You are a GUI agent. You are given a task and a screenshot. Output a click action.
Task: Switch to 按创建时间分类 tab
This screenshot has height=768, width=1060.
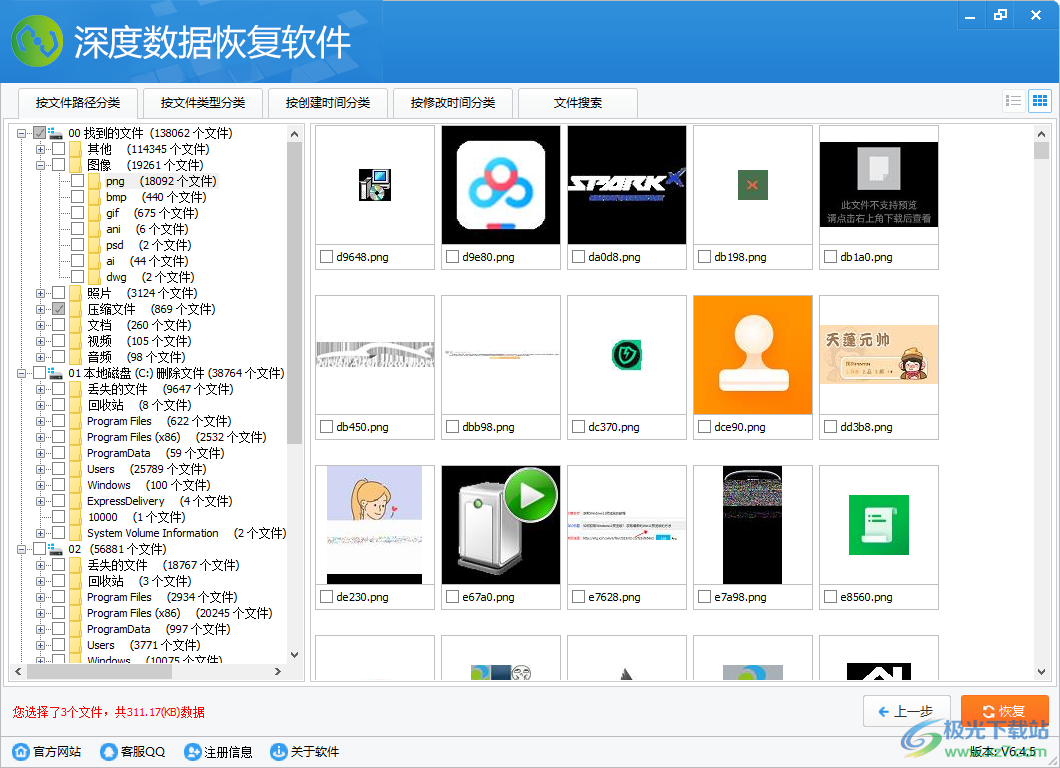tap(328, 103)
